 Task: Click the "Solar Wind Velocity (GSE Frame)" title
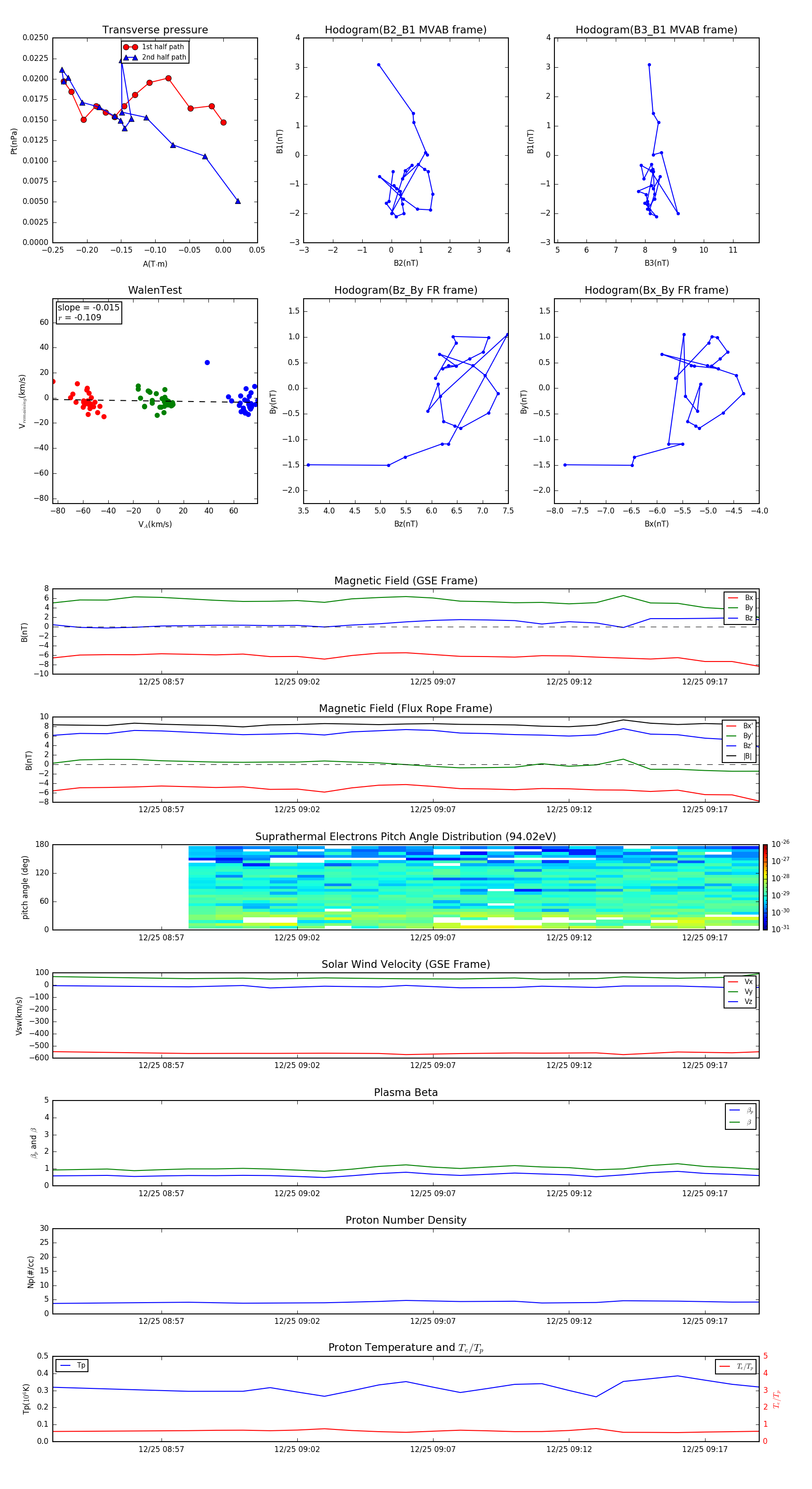406,965
